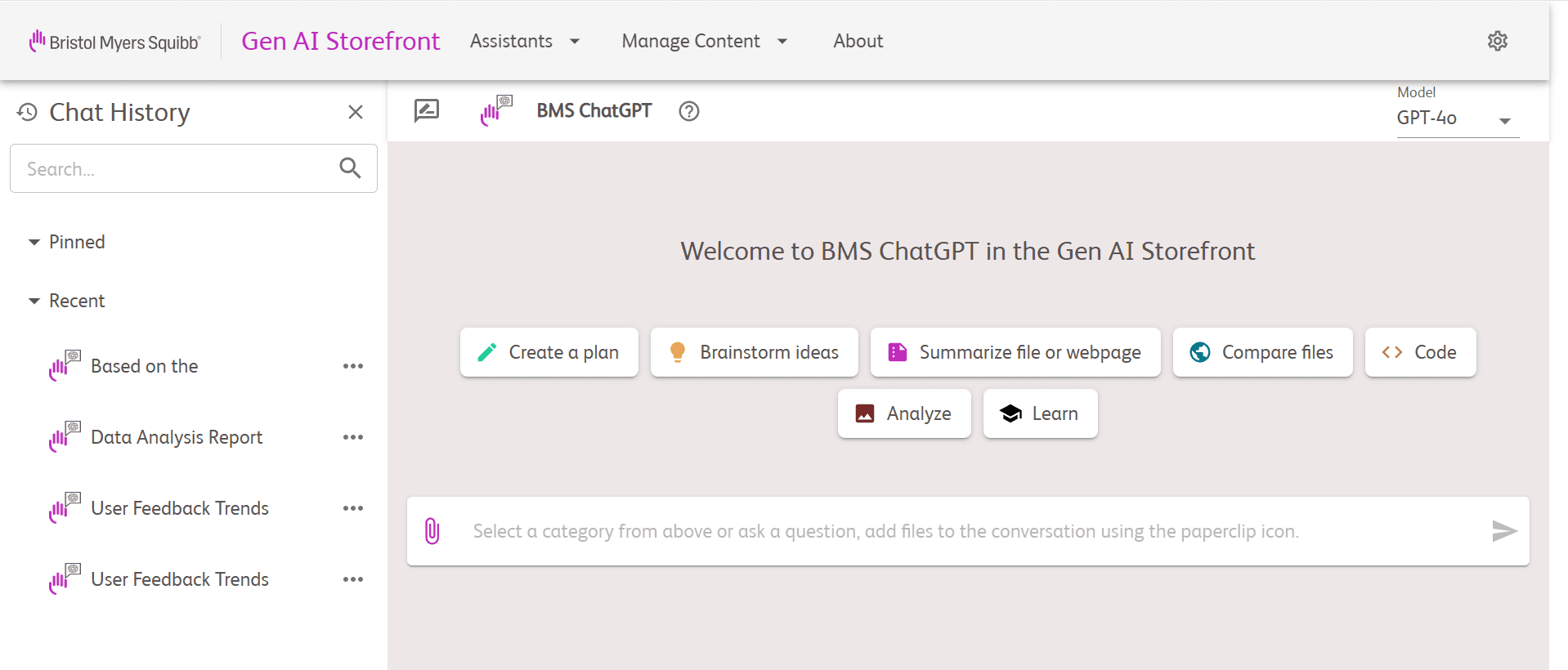Click the send message arrow icon
This screenshot has width=1568, height=670.
coord(1504,531)
